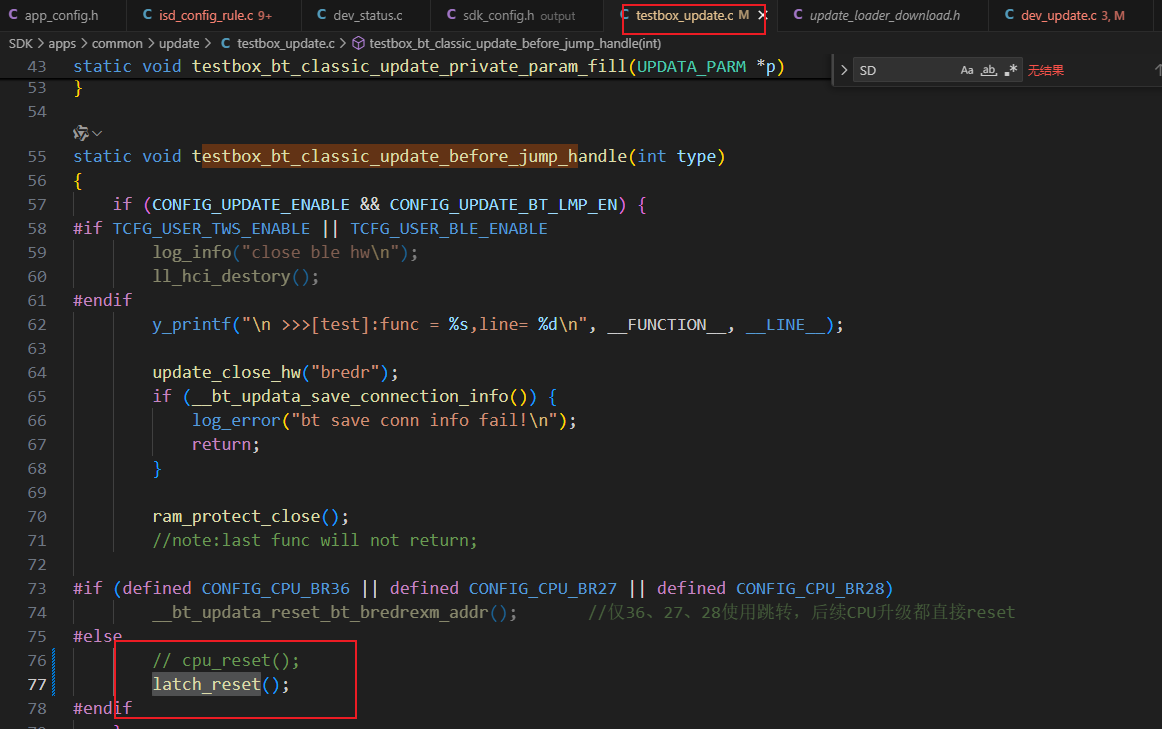Select the common breadcrumb folder
Screen dimensions: 1162x729
pyautogui.click(x=117, y=44)
